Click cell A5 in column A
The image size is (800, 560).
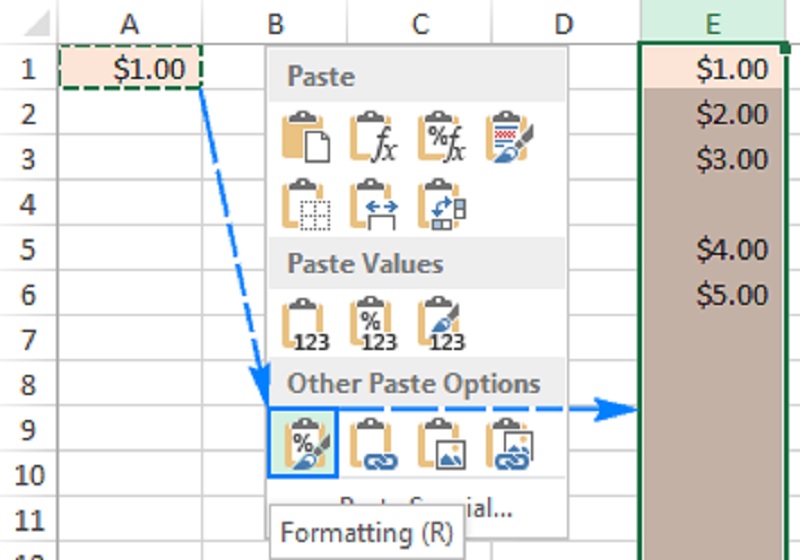(x=131, y=249)
